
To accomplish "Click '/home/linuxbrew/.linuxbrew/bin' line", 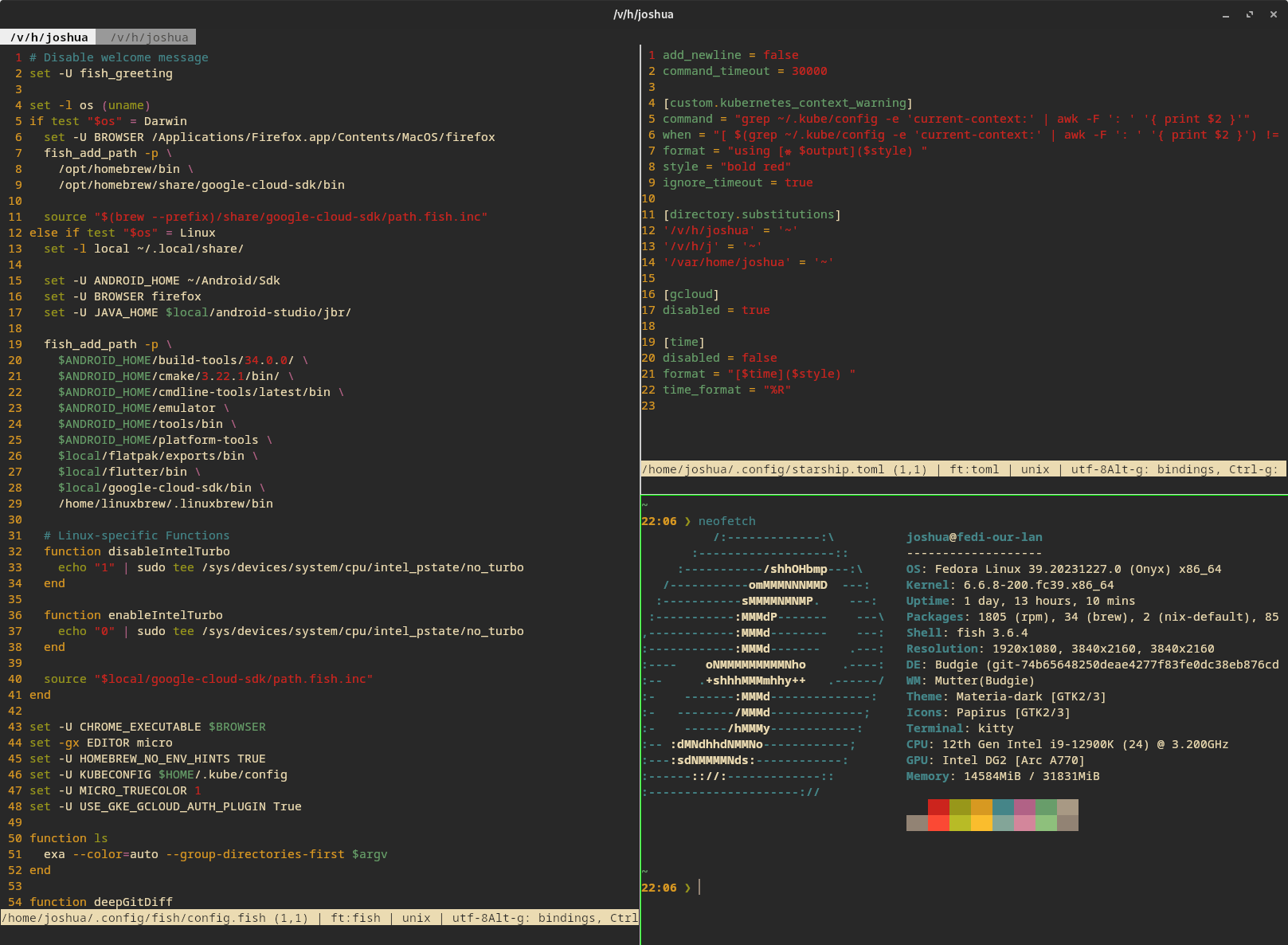I will click(x=166, y=504).
